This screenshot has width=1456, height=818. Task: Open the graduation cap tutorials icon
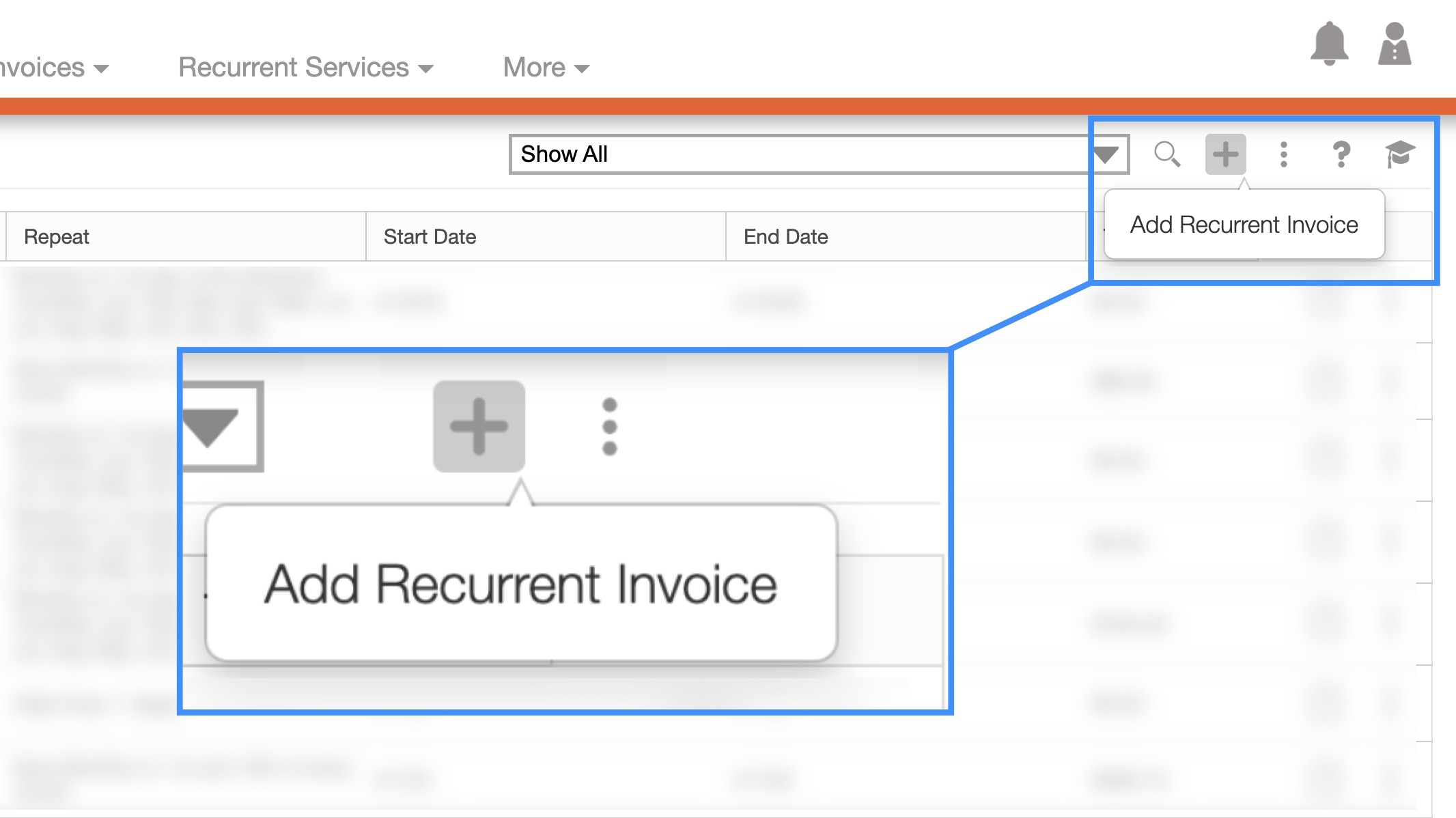[x=1399, y=154]
